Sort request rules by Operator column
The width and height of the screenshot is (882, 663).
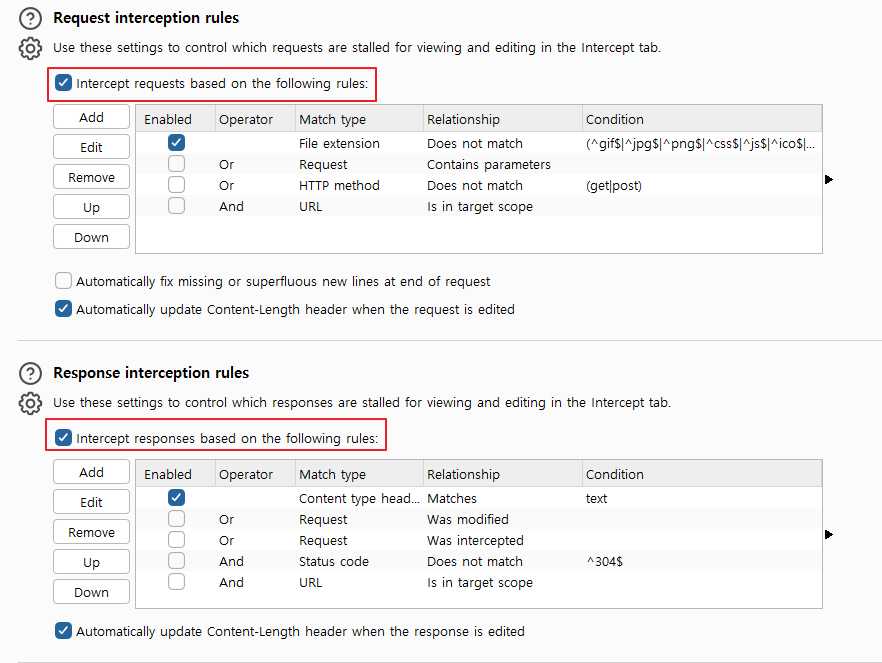point(255,119)
